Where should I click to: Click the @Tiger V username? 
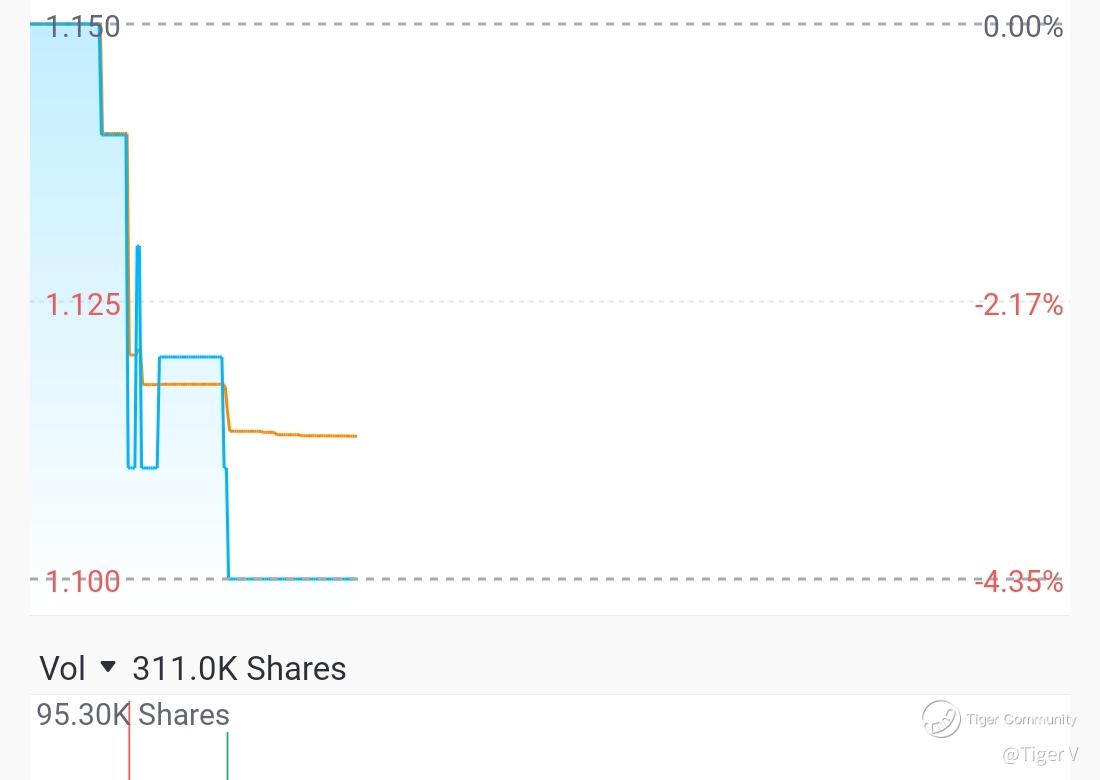pos(1040,754)
